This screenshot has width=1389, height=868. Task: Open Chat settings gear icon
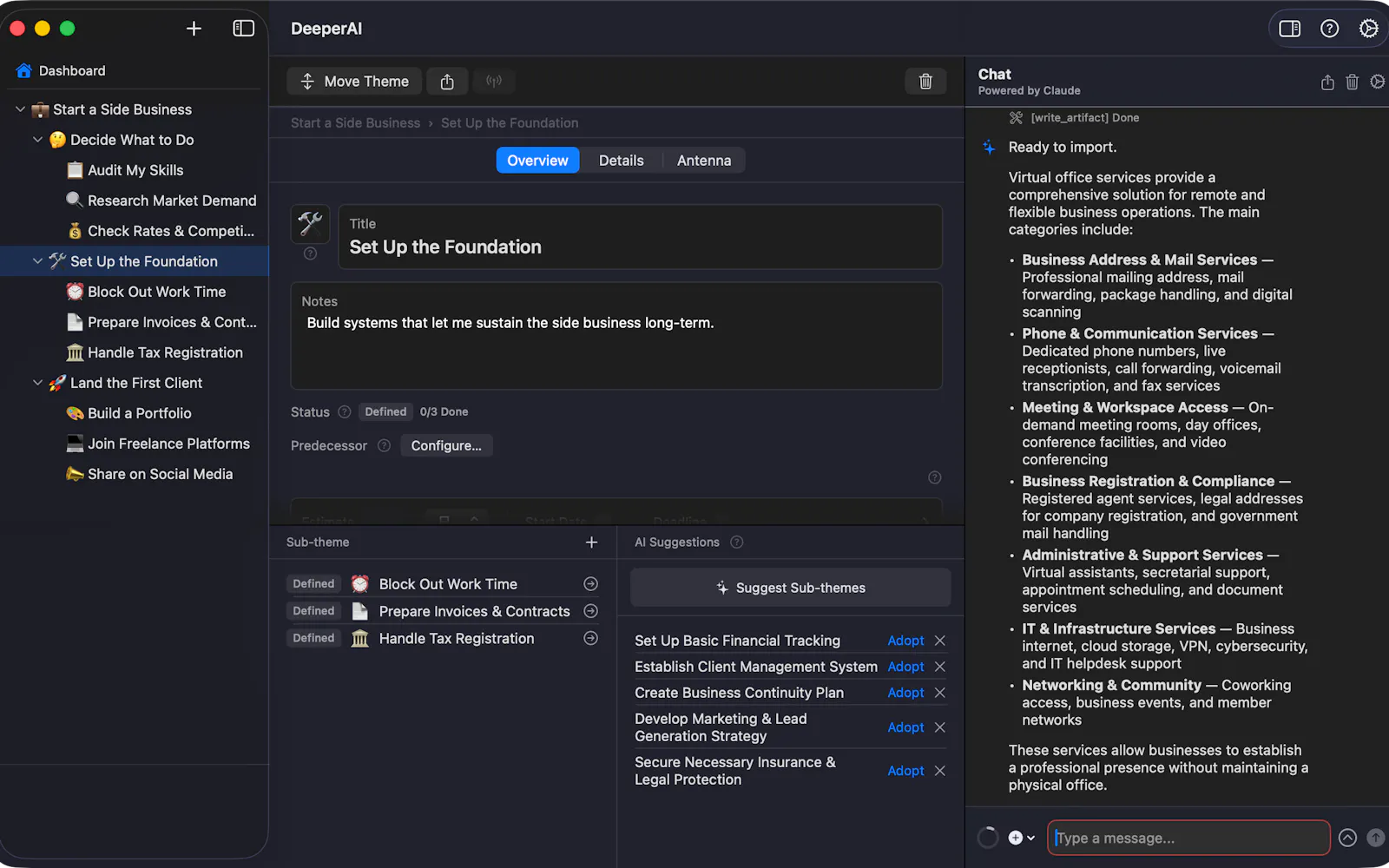click(x=1377, y=82)
